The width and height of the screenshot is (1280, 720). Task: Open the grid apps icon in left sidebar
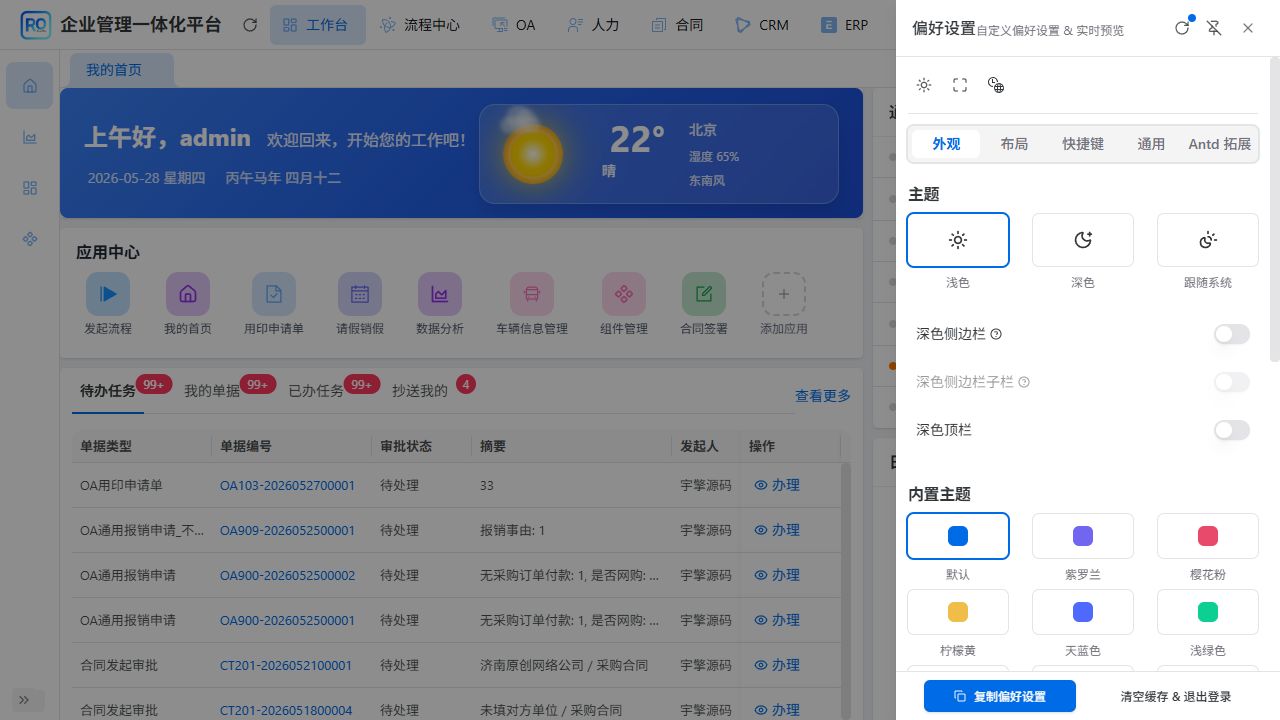tap(30, 188)
